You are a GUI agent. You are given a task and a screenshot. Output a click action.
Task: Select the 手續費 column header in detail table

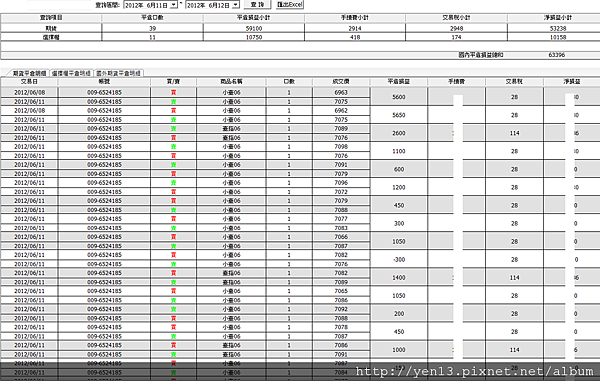[x=457, y=81]
